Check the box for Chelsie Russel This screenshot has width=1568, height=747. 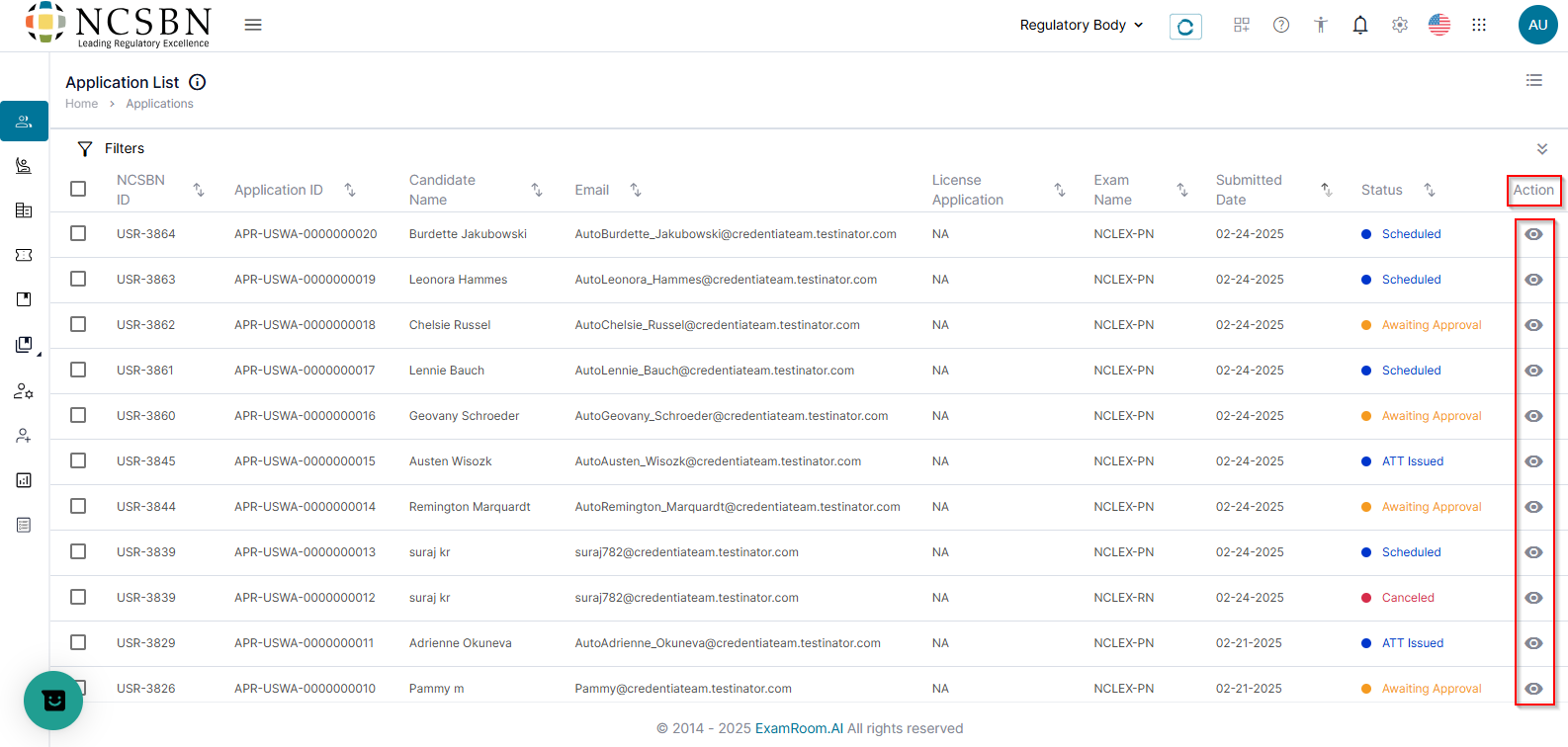pos(78,325)
